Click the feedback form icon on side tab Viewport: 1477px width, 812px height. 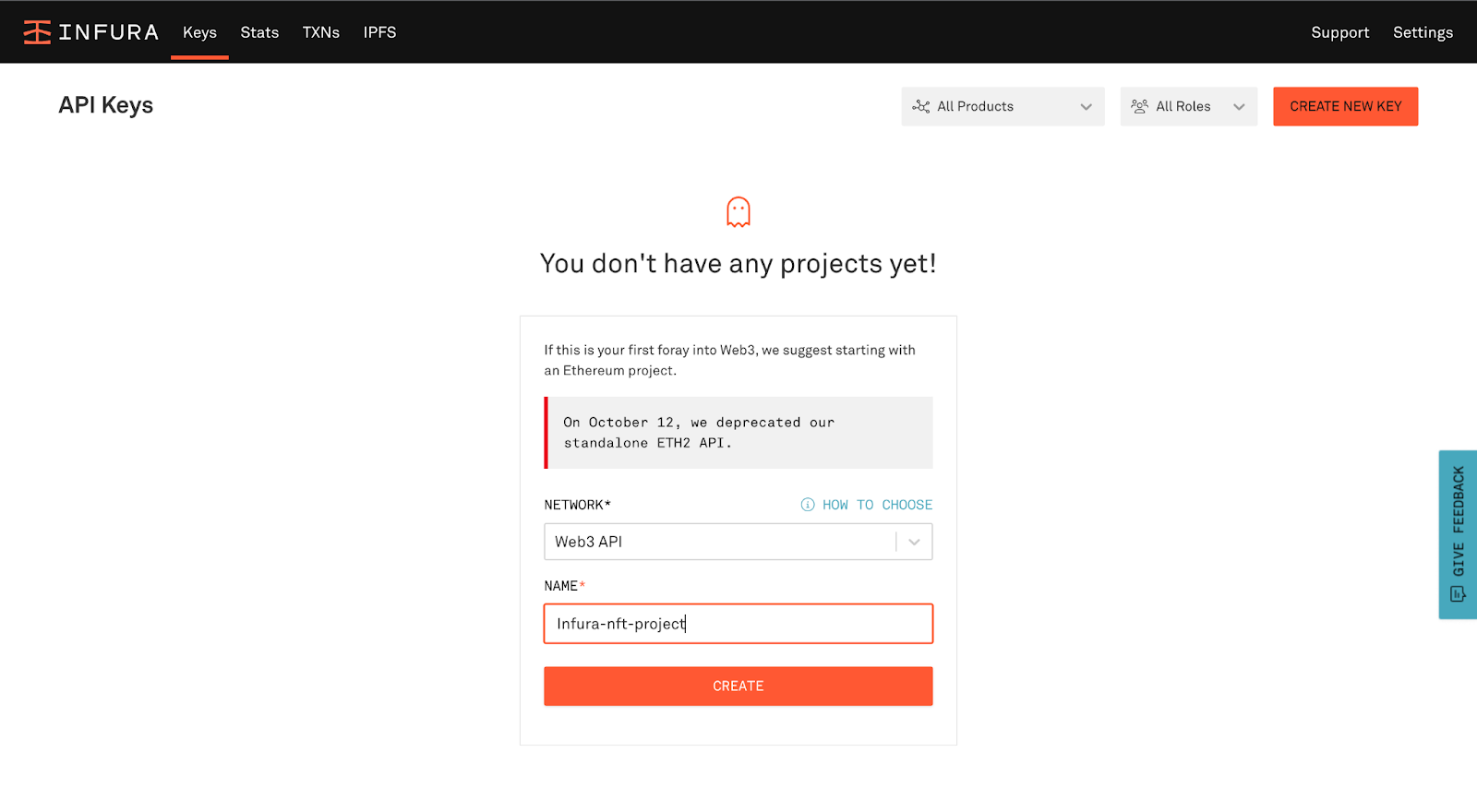1458,594
